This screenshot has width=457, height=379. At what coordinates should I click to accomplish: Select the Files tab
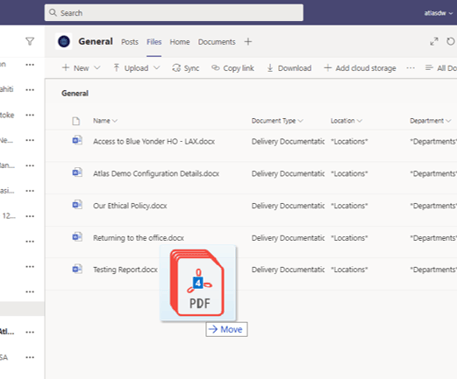[x=154, y=42]
